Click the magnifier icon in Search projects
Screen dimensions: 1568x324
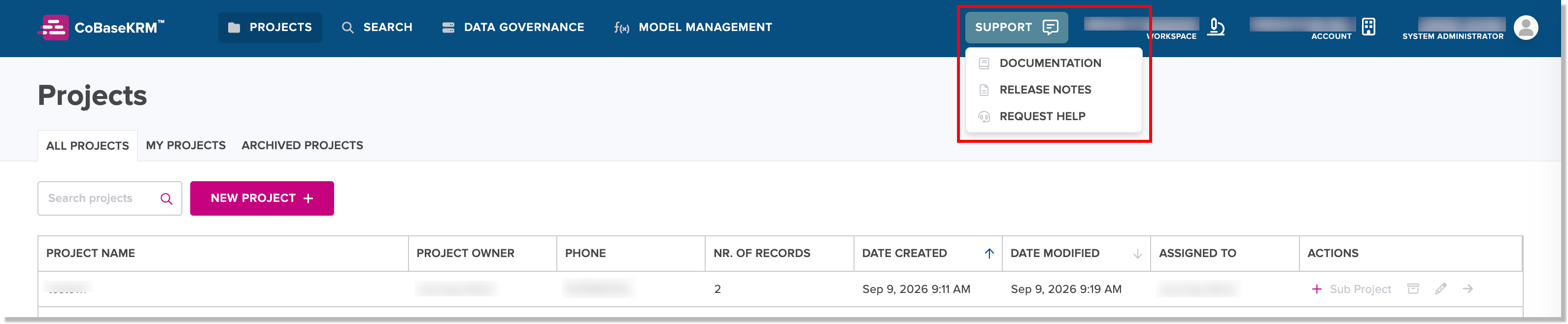166,199
